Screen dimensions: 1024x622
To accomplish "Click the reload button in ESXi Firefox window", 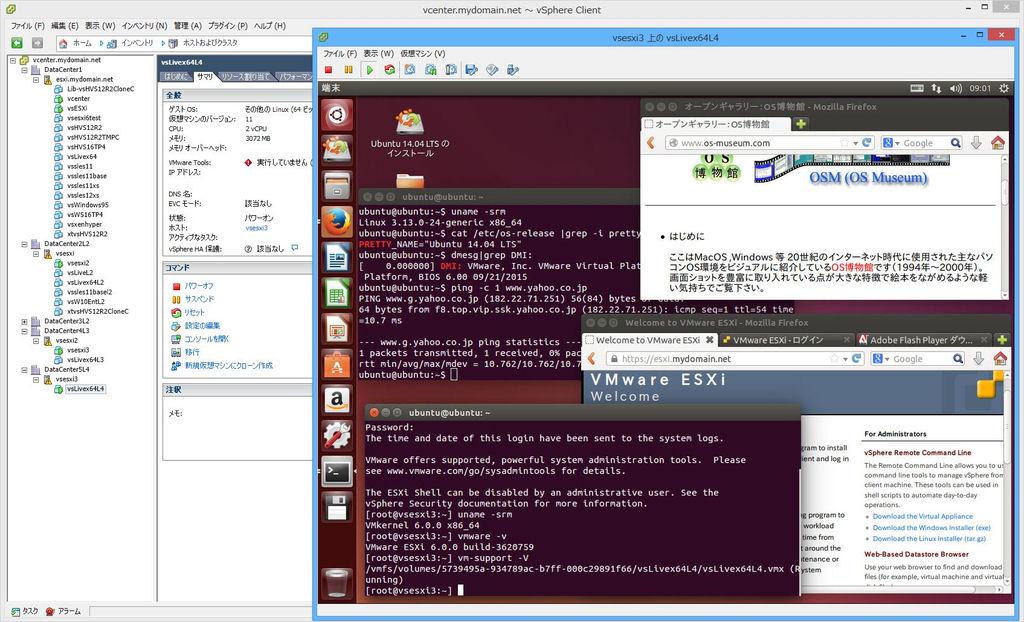I will (x=856, y=359).
